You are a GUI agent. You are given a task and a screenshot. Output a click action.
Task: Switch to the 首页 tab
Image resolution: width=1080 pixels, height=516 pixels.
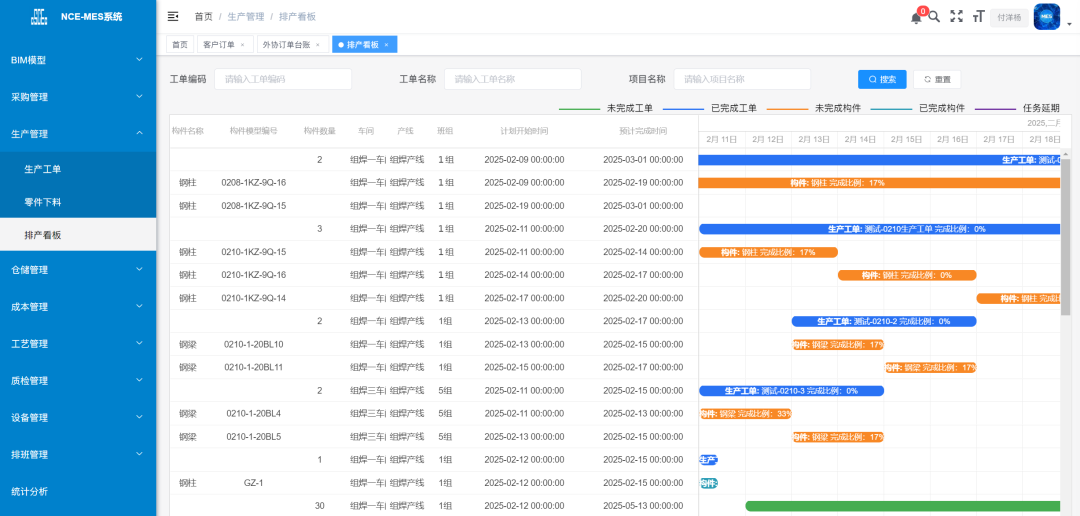point(180,45)
